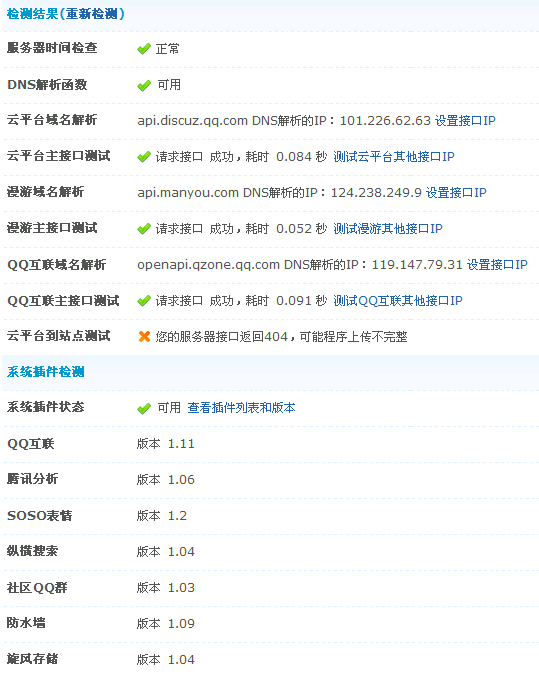The width and height of the screenshot is (539, 692).
Task: Open 设置接口IP link for api.discuz.qq.com
Action: [x=465, y=120]
